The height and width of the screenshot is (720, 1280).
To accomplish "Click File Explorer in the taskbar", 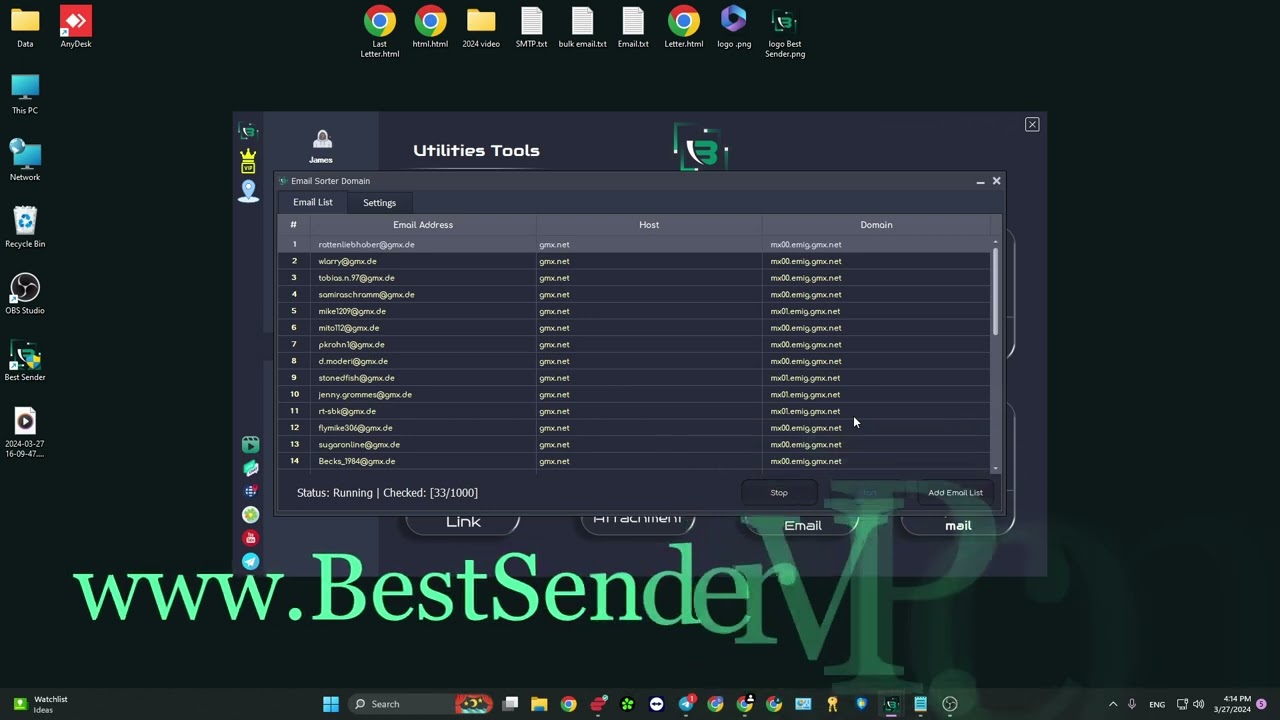I will pos(539,704).
